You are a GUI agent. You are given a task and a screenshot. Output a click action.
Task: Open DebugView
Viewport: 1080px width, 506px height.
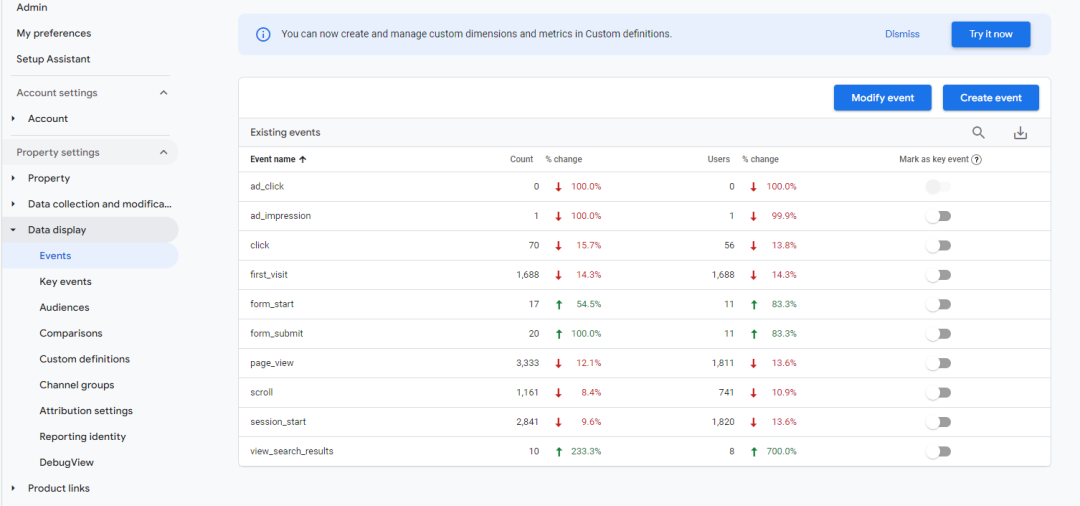click(67, 463)
